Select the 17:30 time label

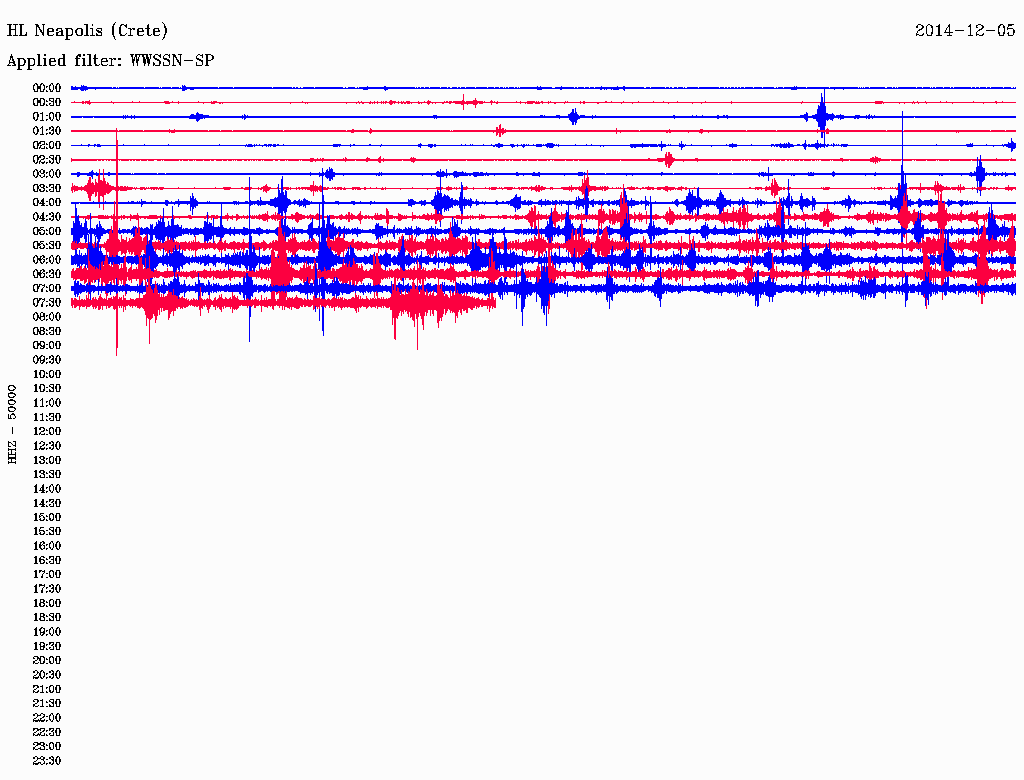point(47,589)
